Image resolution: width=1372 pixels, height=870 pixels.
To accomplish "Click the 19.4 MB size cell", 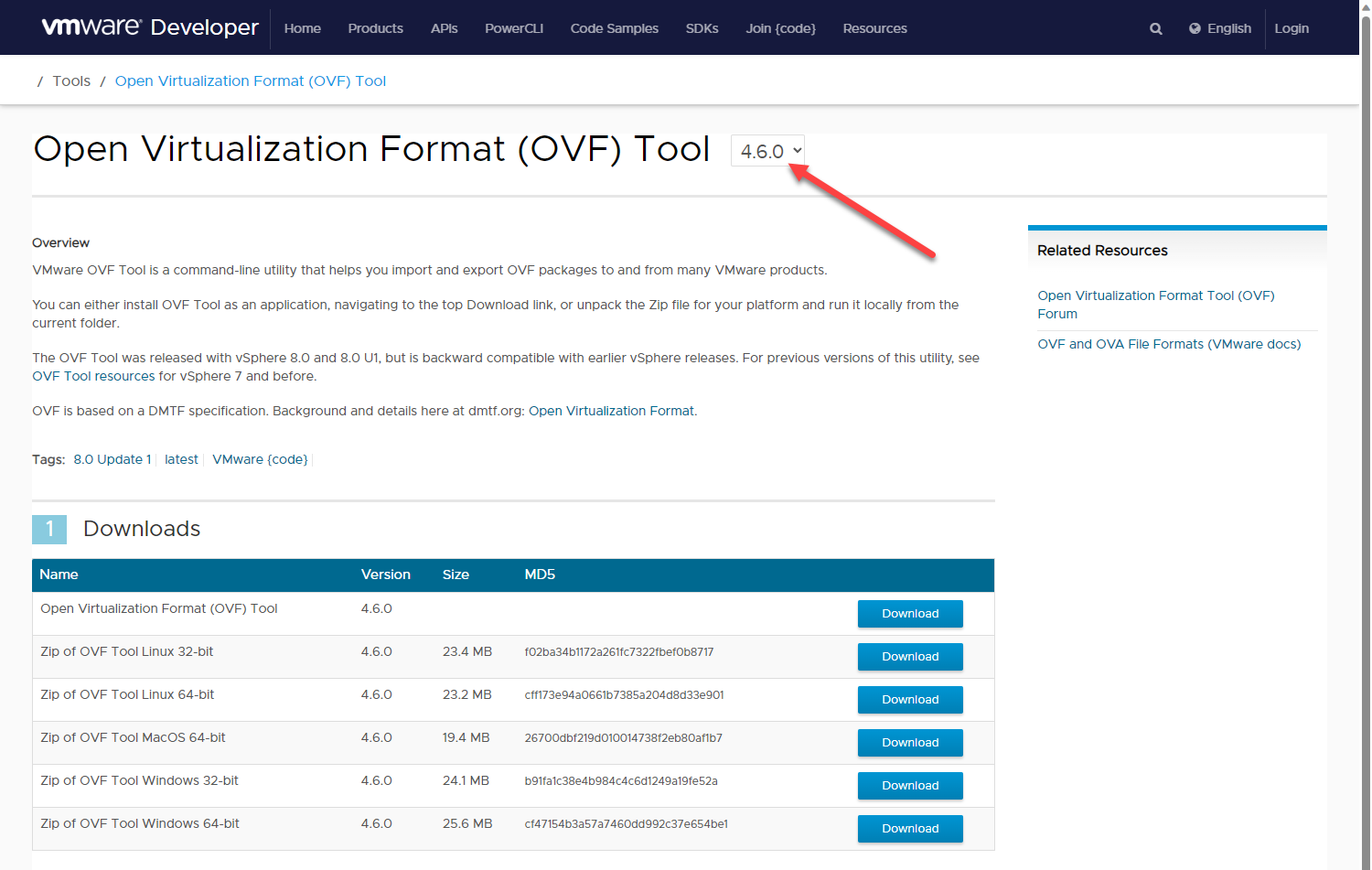I will coord(466,737).
